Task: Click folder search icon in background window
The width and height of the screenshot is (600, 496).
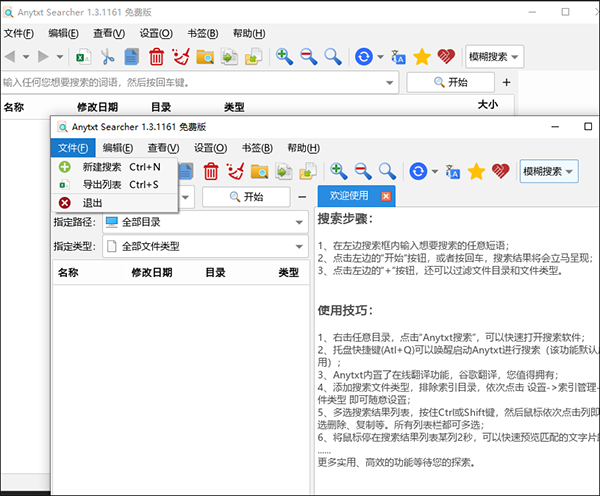Action: [205, 57]
